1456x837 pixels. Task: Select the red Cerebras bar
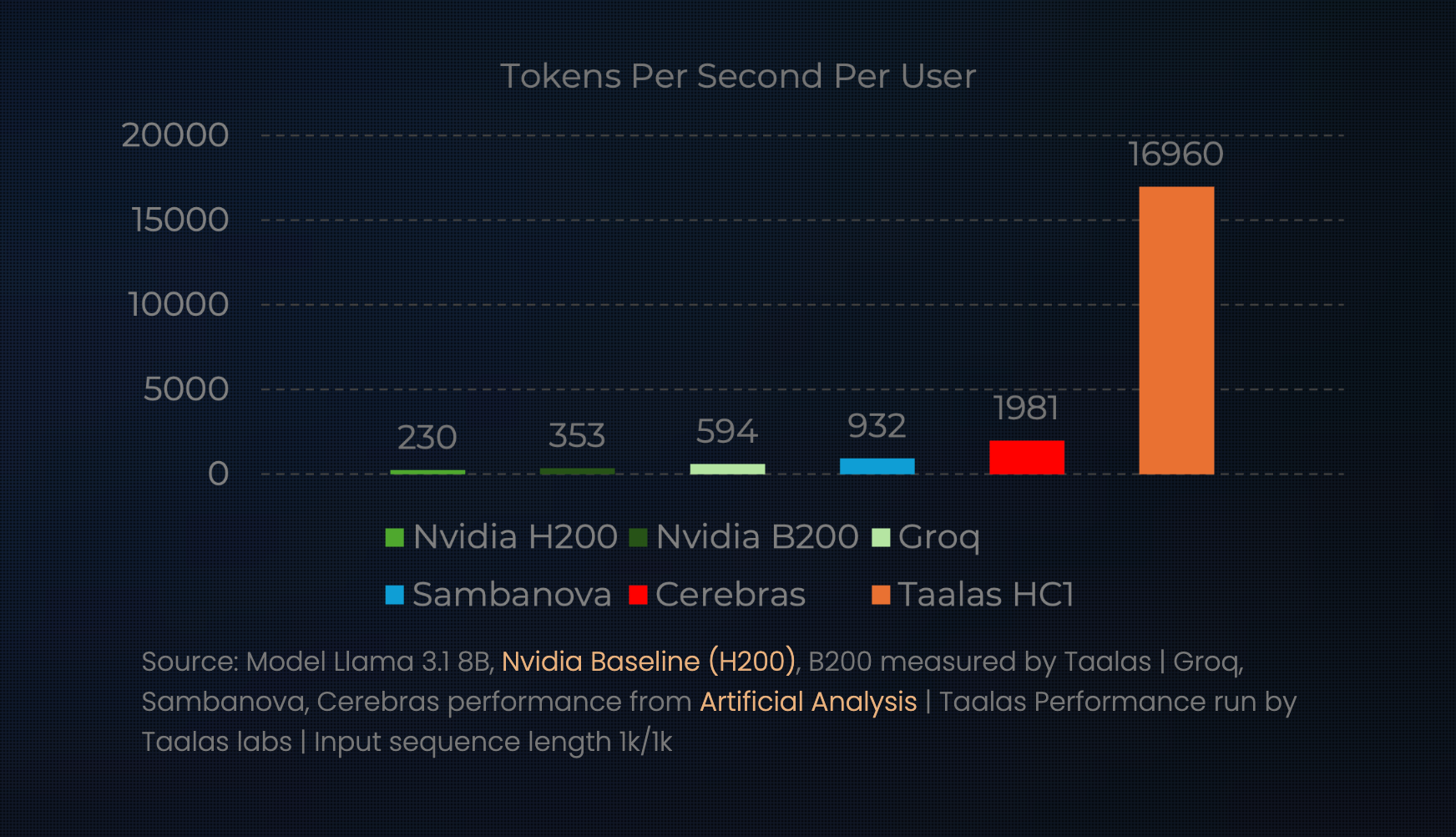tap(1027, 457)
